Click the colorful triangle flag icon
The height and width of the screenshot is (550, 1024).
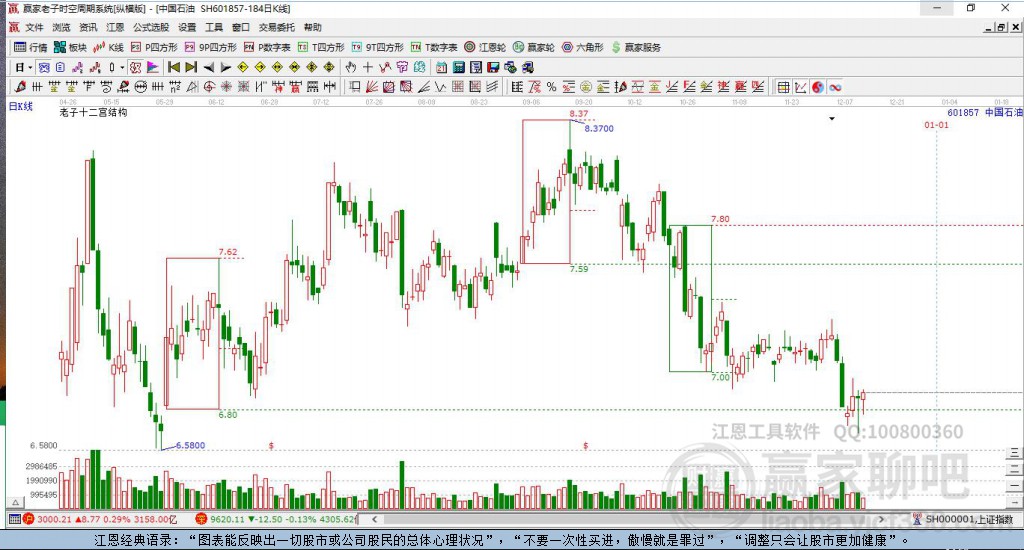pyautogui.click(x=153, y=67)
